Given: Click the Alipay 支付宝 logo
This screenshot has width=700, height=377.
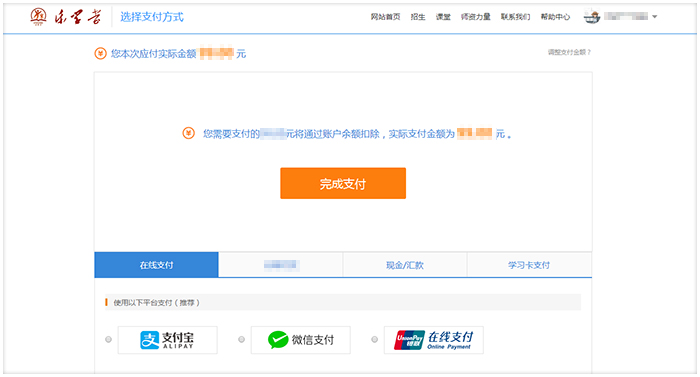Looking at the screenshot, I should tap(167, 340).
